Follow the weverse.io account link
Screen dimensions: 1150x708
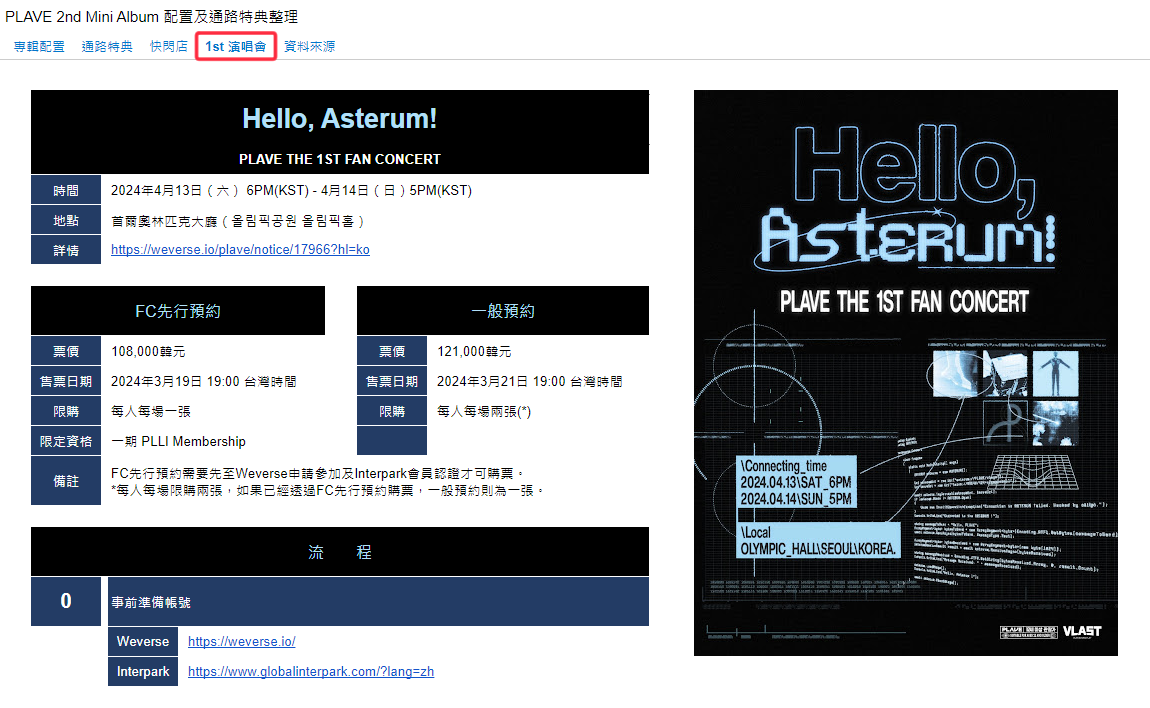click(241, 641)
